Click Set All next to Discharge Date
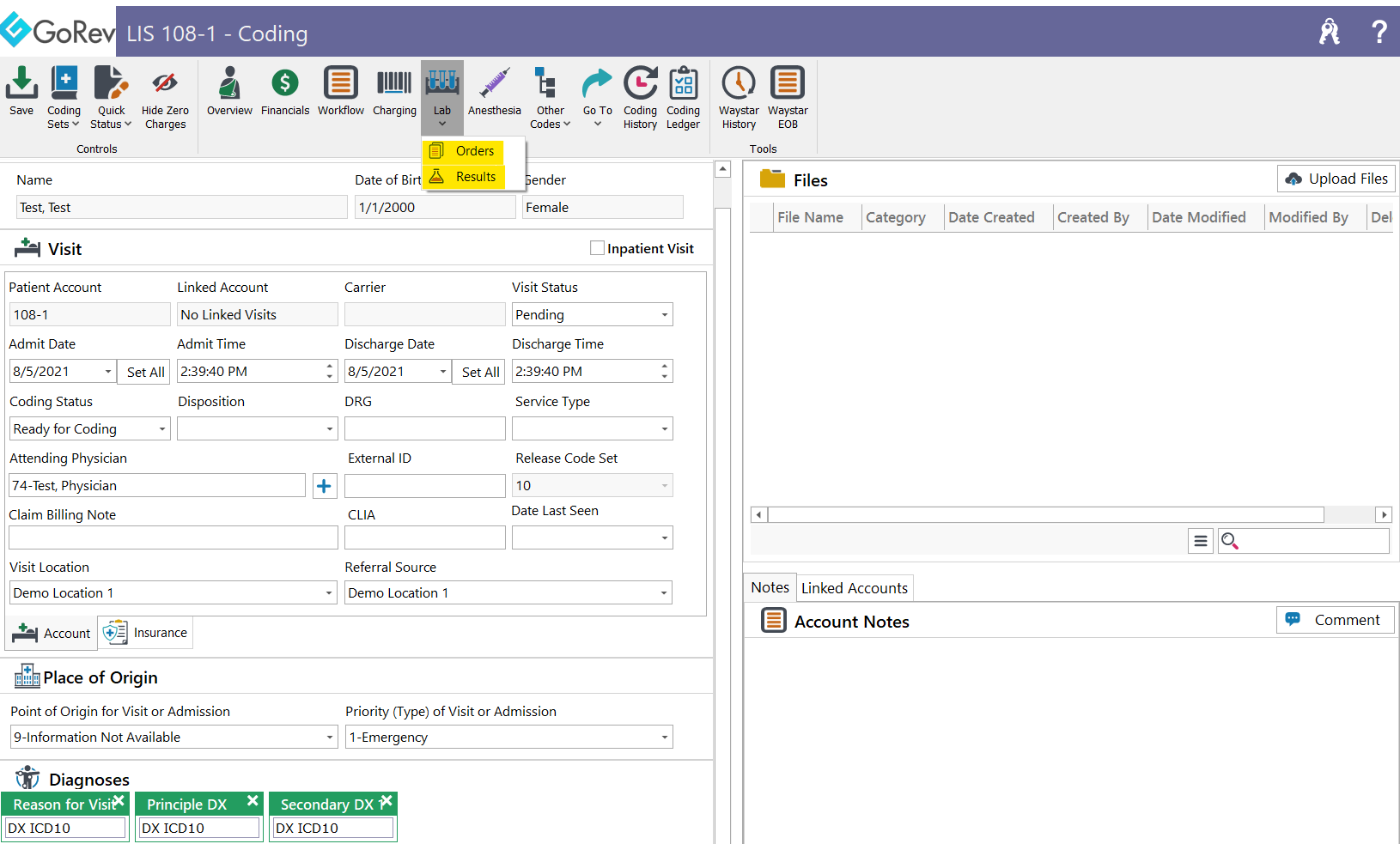Screen dimensions: 1400x844 pos(480,372)
